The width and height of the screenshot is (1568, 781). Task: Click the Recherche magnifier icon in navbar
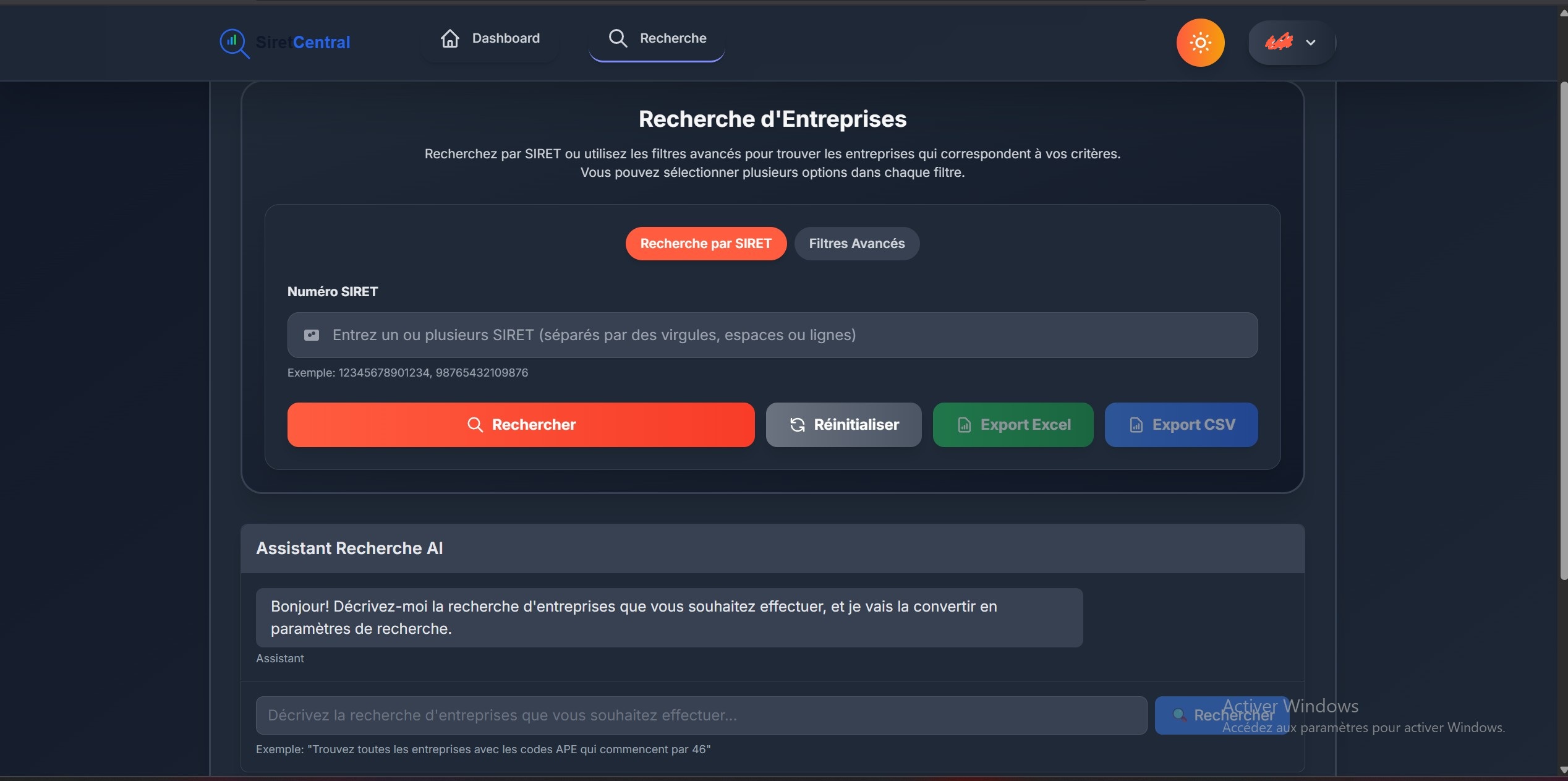point(618,38)
